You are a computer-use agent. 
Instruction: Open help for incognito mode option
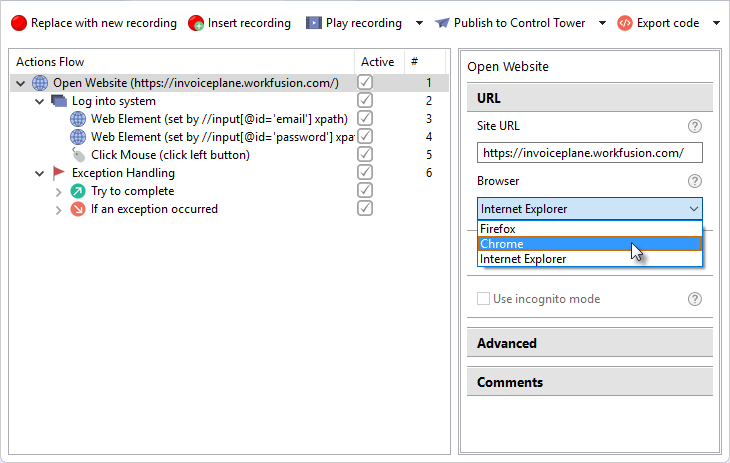695,299
